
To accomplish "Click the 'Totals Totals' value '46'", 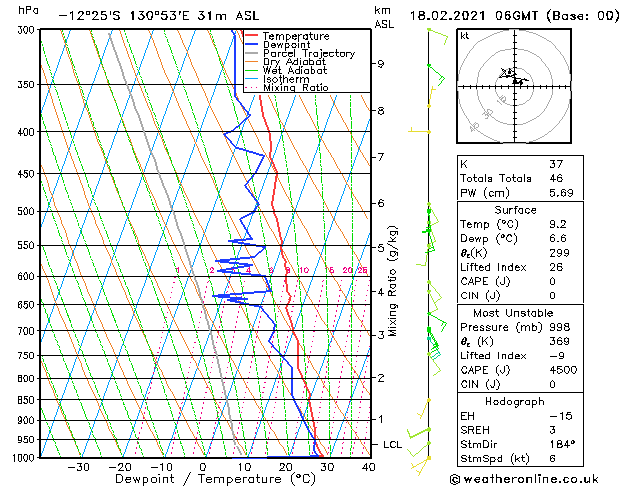I will 556,178.
